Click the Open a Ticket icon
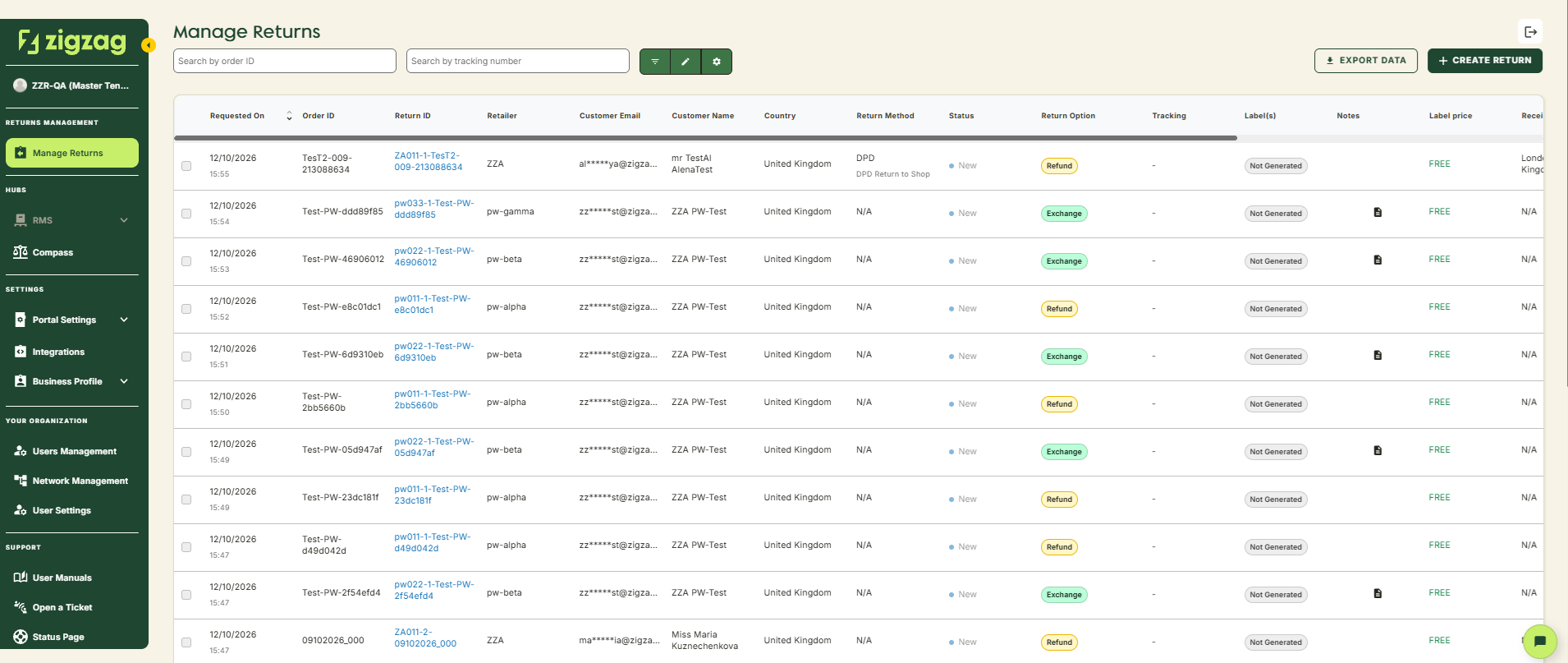 click(x=21, y=607)
